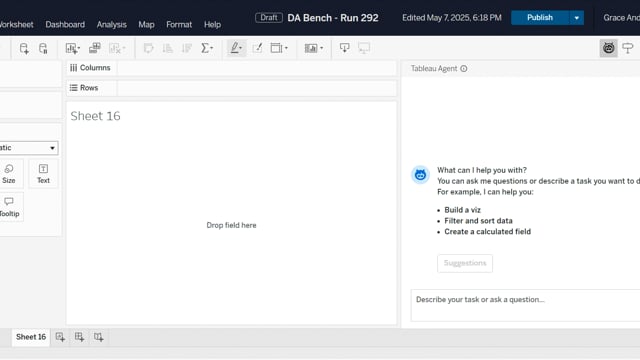This screenshot has height=360, width=640.
Task: Click the Draft badge
Action: click(269, 18)
